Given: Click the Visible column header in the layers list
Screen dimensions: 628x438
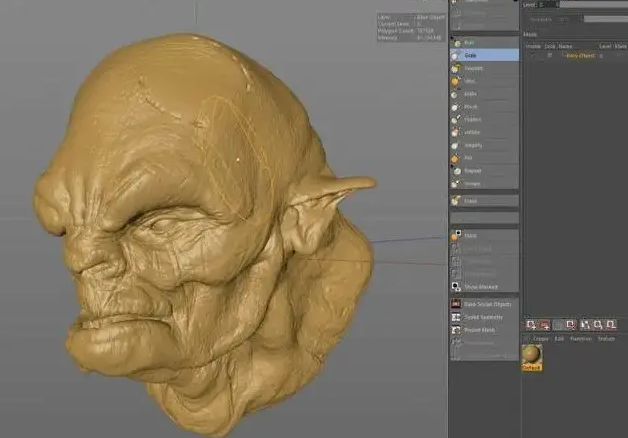Looking at the screenshot, I should (x=533, y=46).
